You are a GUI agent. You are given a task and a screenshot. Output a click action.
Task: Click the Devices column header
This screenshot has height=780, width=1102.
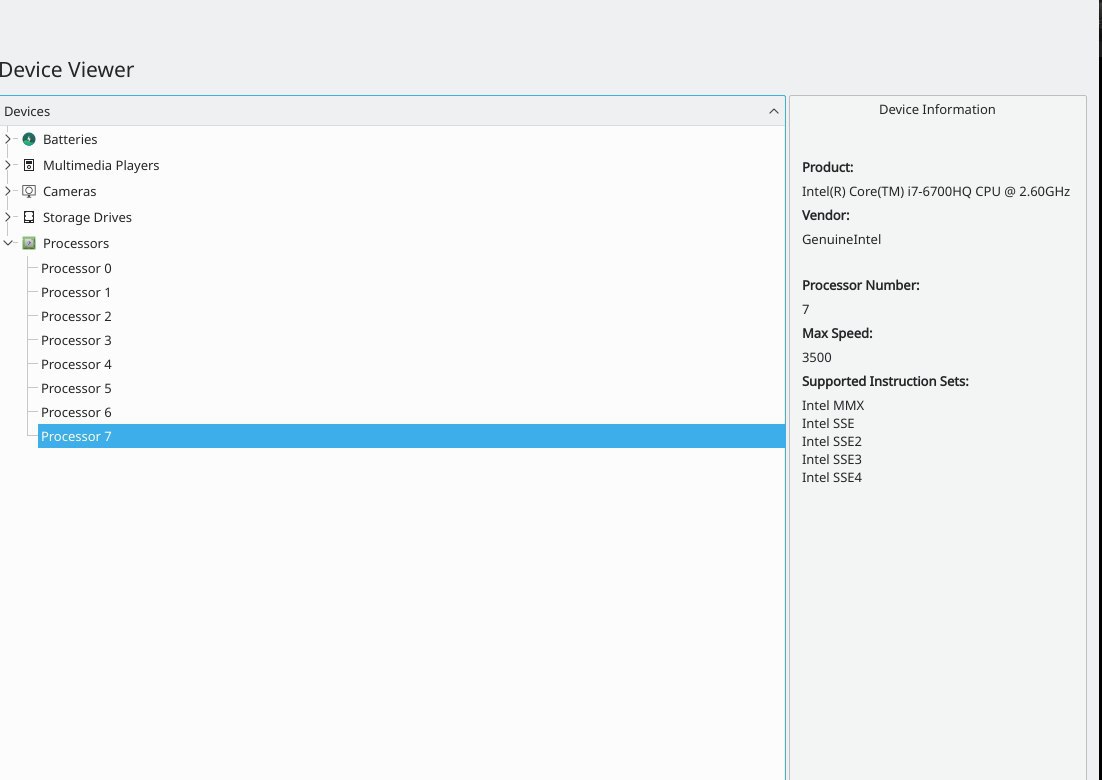pos(392,111)
